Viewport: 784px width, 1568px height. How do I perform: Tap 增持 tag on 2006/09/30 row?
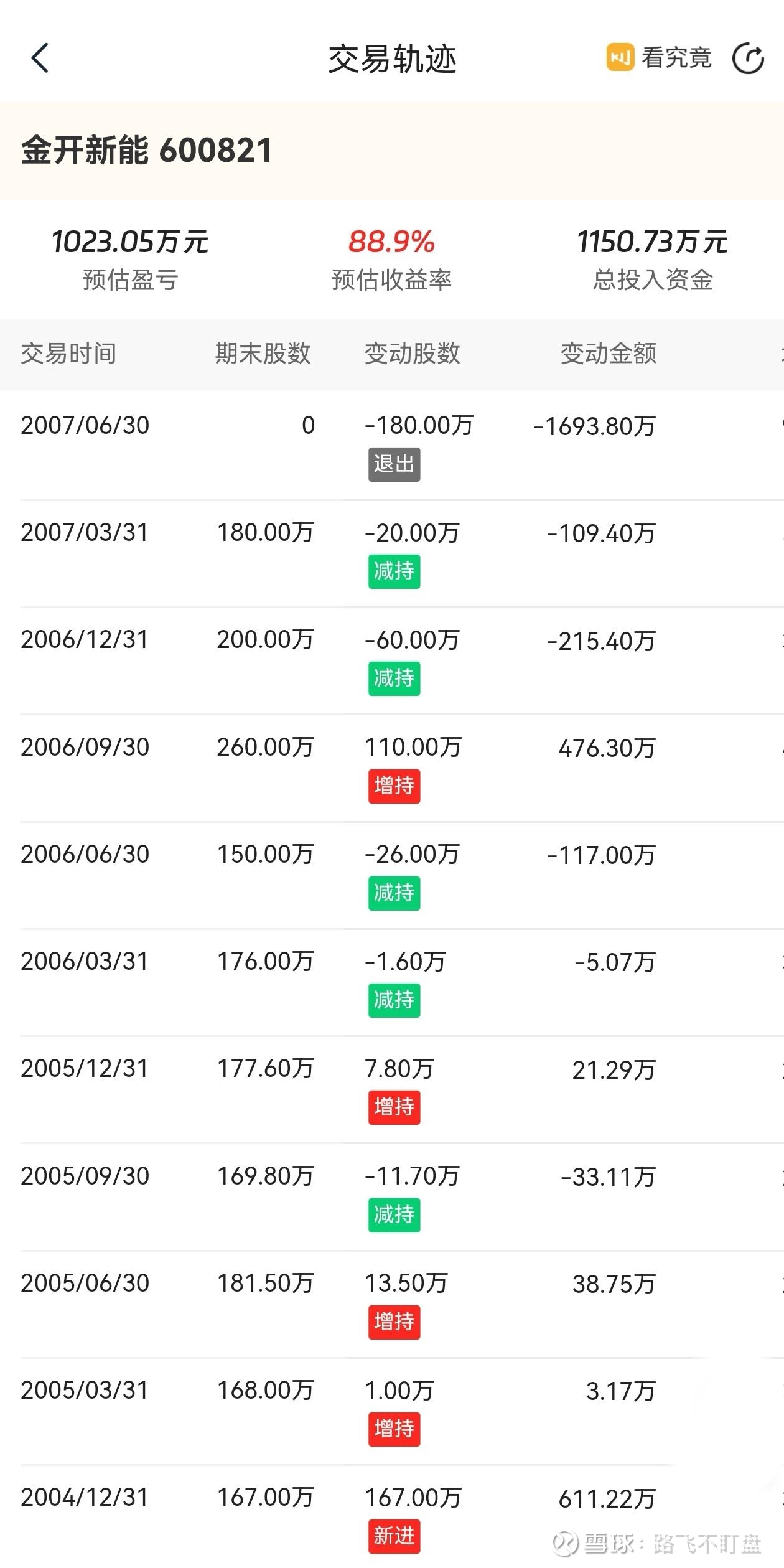pos(394,786)
